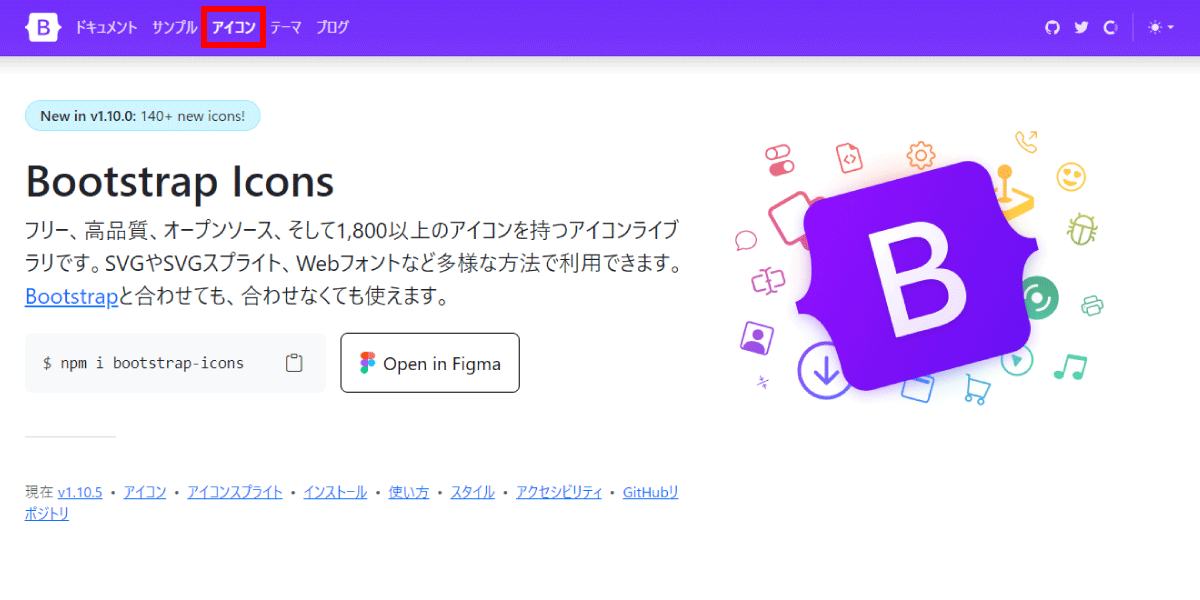Image resolution: width=1200 pixels, height=600 pixels.
Task: Open the インストール link
Action: [x=335, y=492]
